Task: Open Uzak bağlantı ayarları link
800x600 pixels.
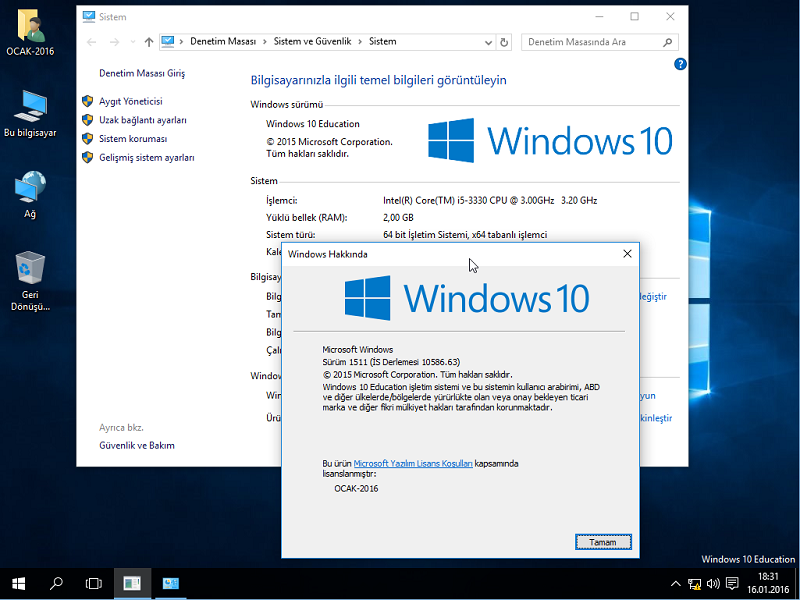Action: pos(143,120)
